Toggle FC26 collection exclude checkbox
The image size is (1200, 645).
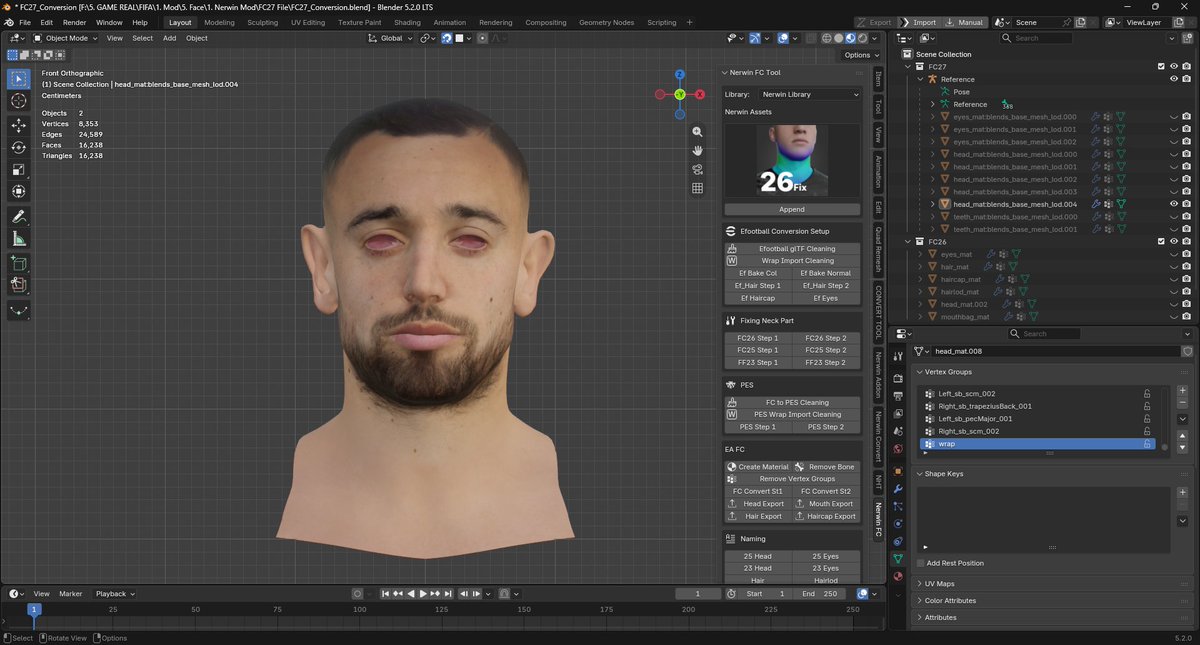coord(1162,242)
